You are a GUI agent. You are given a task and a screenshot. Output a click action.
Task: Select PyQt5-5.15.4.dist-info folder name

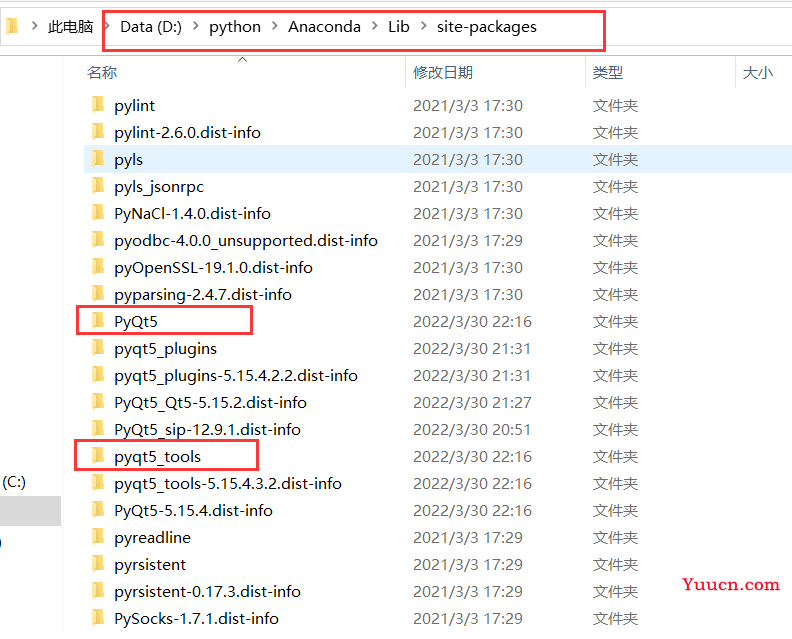193,511
